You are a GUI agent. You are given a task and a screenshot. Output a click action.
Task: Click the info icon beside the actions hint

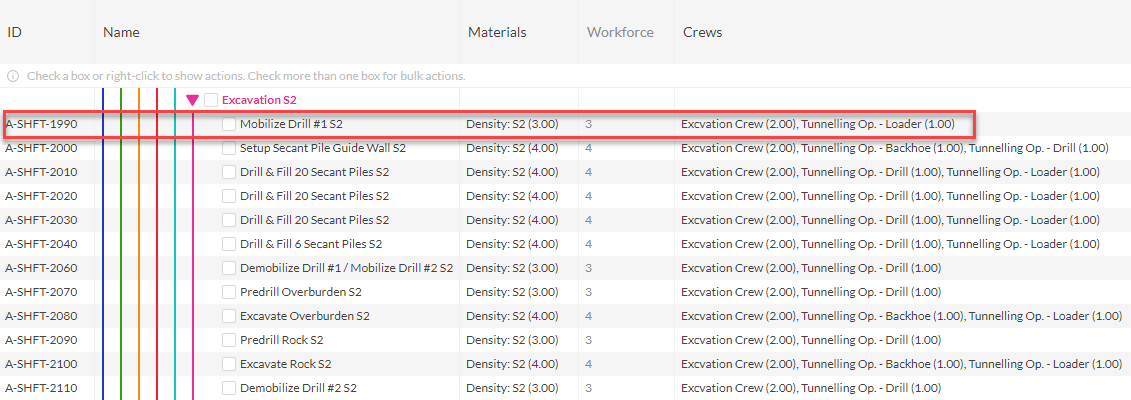tap(13, 76)
